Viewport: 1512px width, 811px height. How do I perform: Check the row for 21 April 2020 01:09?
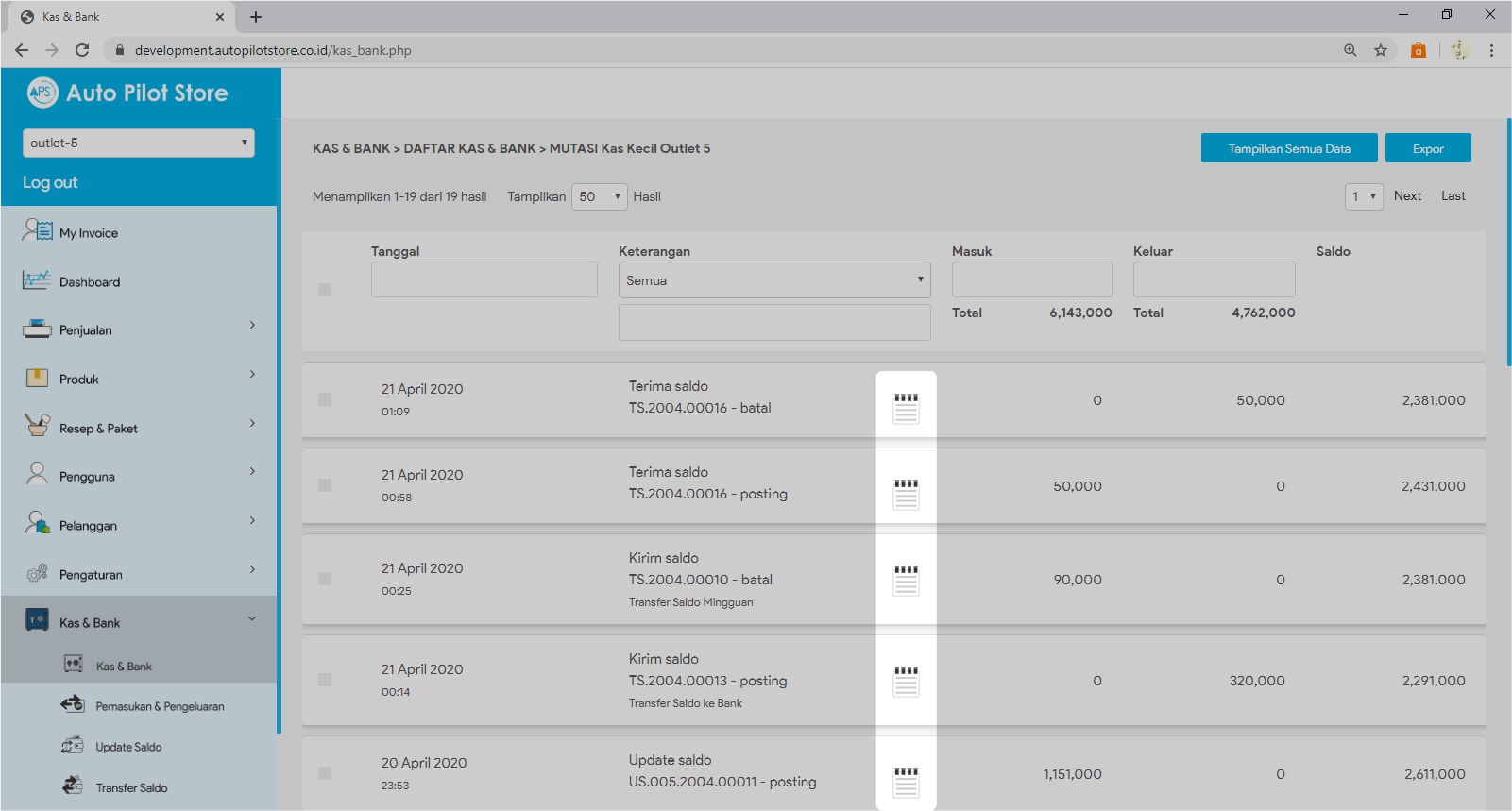(x=325, y=399)
